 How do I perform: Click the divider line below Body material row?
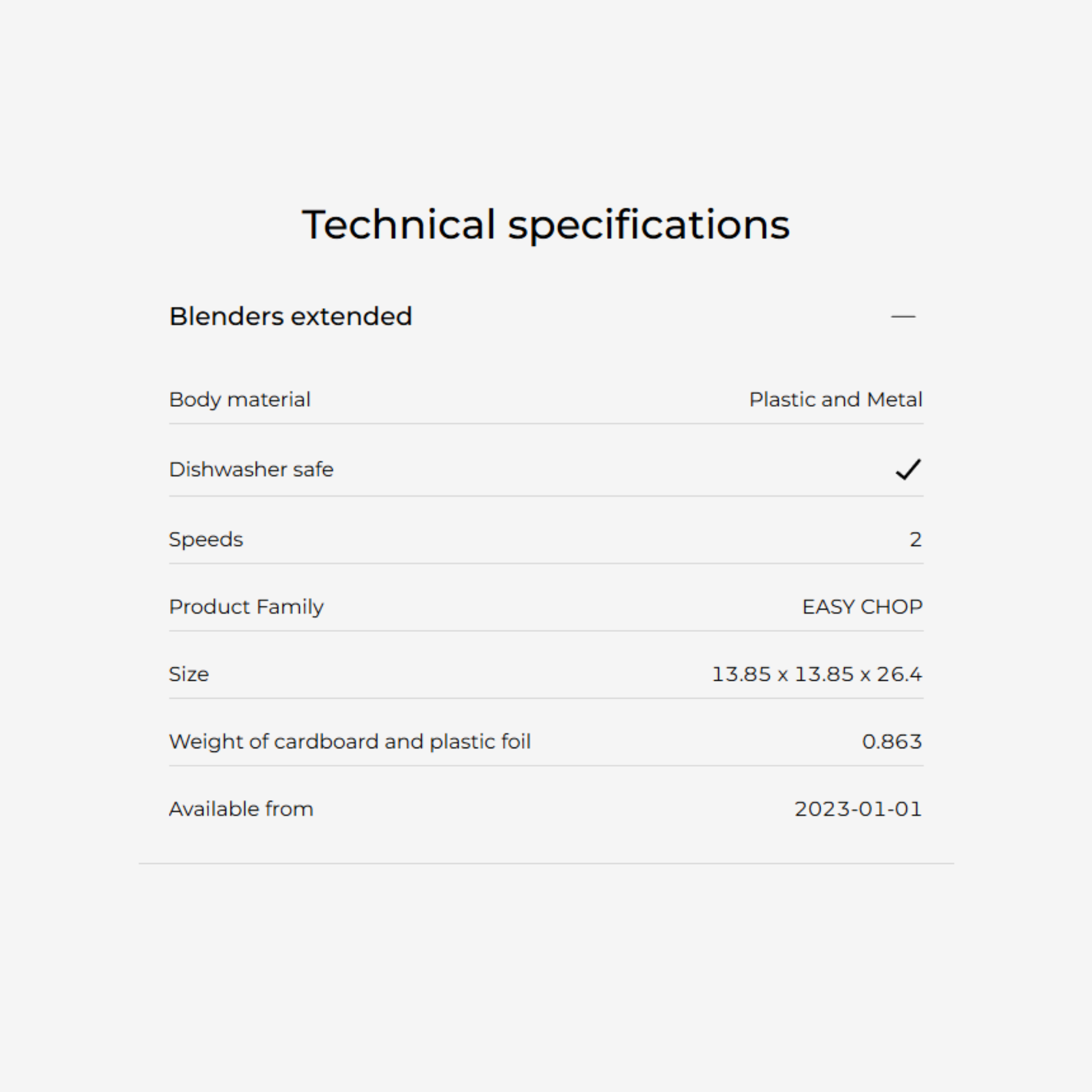[x=546, y=423]
